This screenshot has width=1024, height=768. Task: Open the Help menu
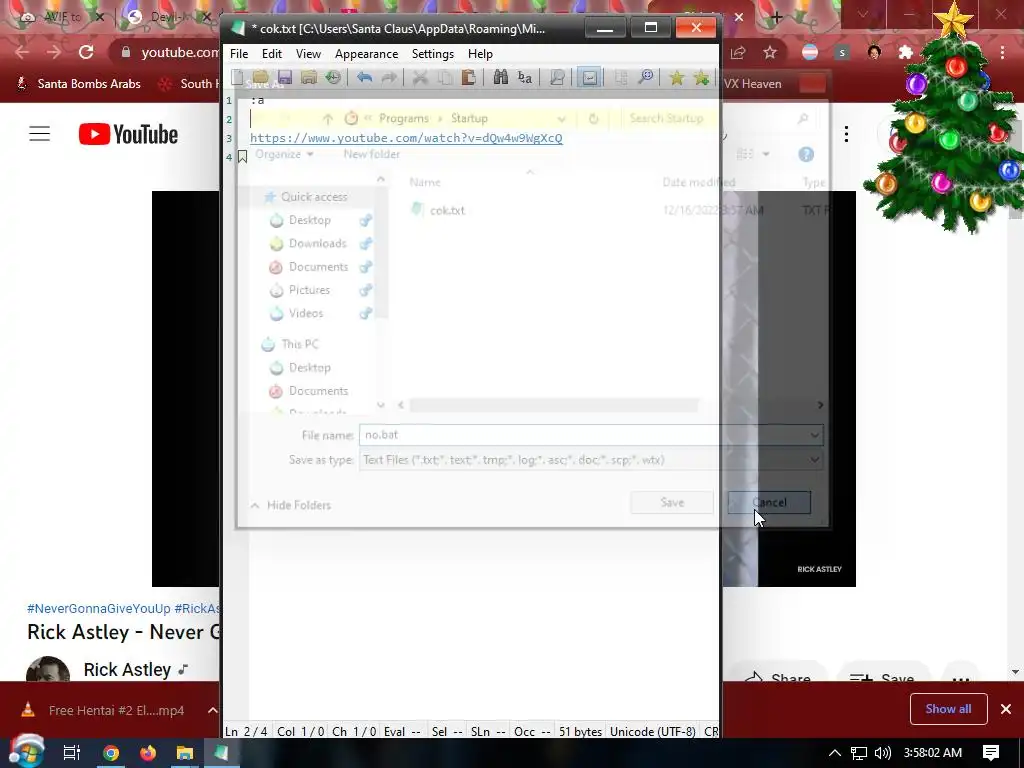(x=480, y=54)
